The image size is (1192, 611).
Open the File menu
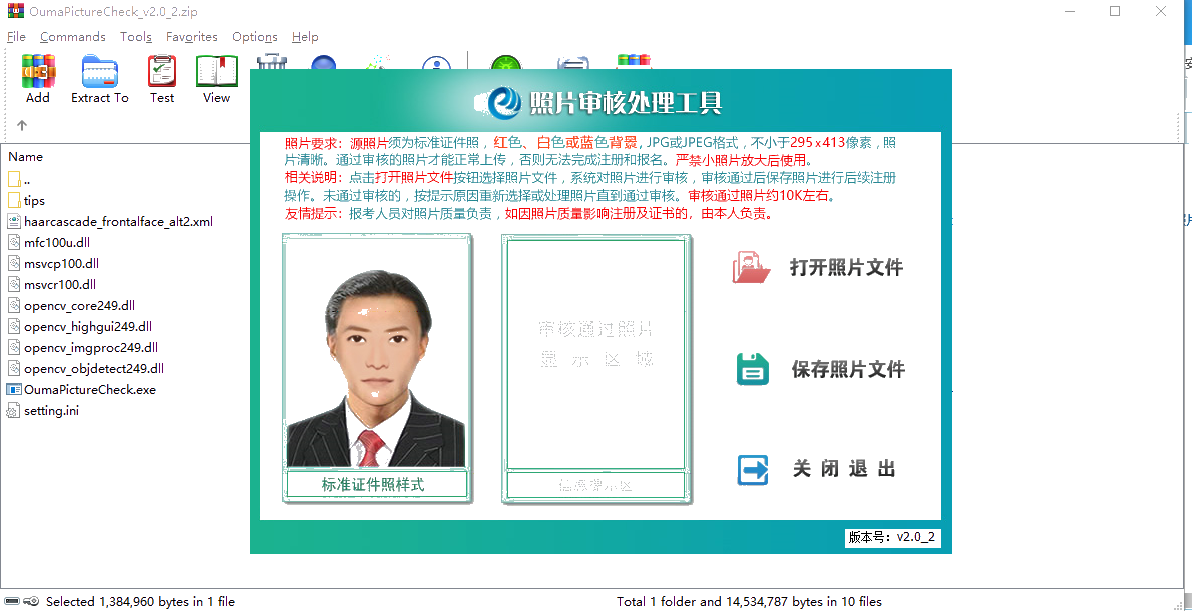tap(16, 36)
